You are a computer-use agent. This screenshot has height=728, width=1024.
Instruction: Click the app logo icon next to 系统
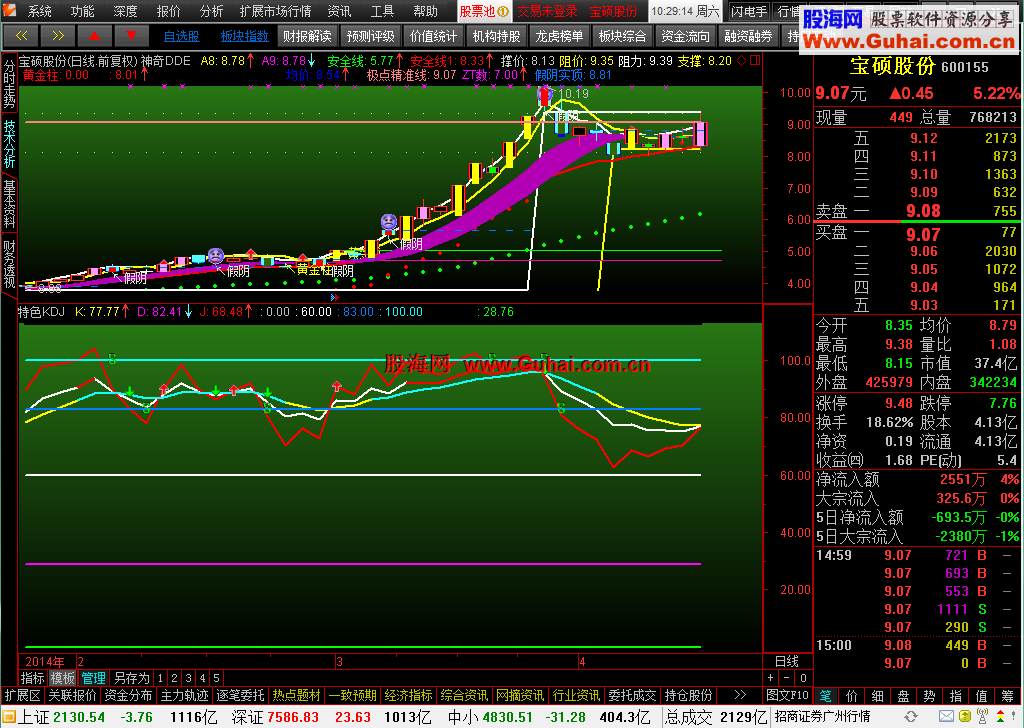tap(9, 10)
